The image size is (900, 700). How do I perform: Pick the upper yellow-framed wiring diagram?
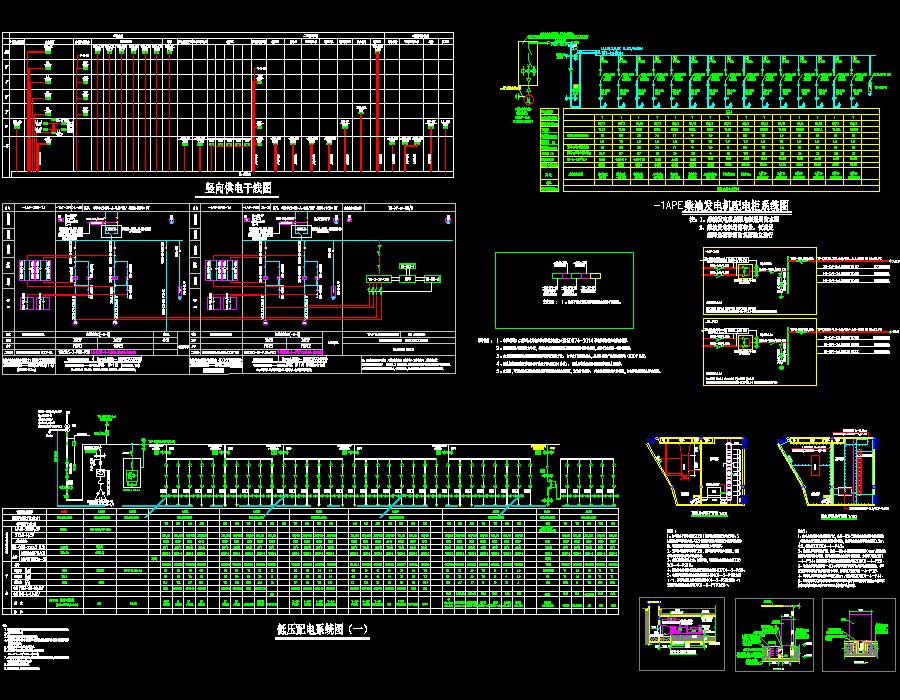coord(759,281)
